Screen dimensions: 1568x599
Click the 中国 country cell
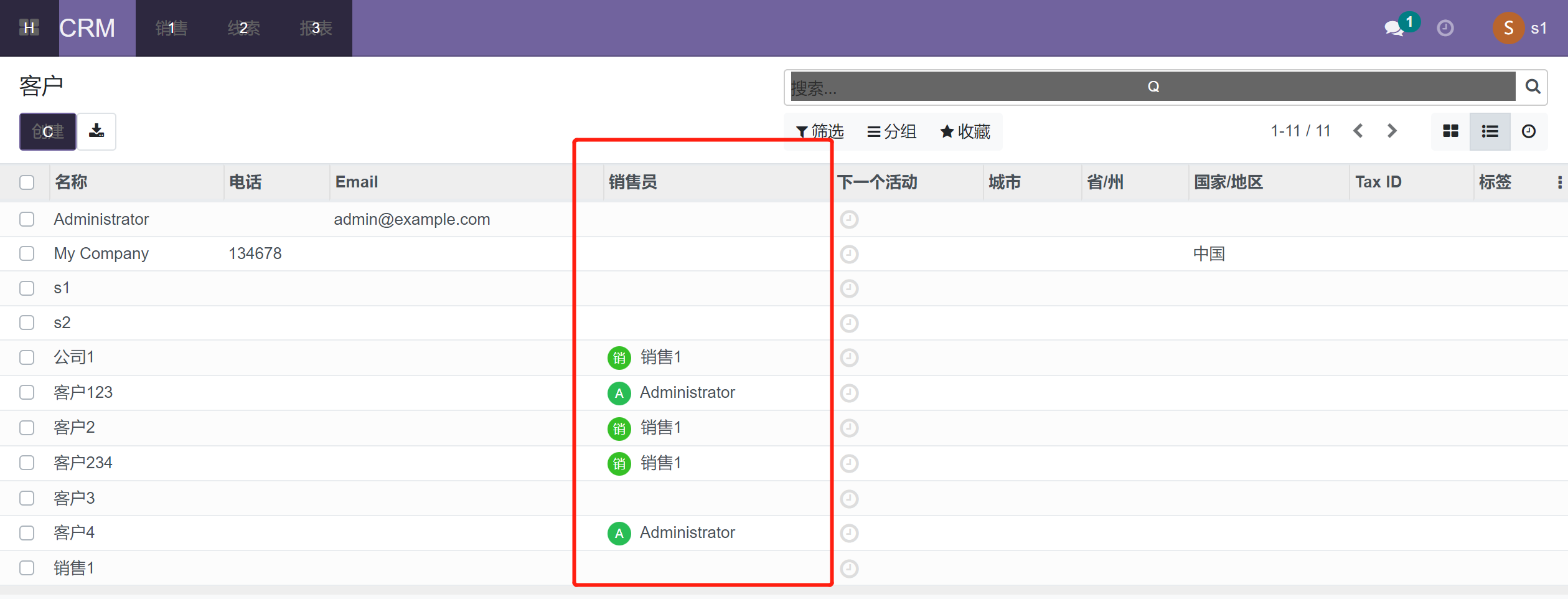click(1209, 253)
